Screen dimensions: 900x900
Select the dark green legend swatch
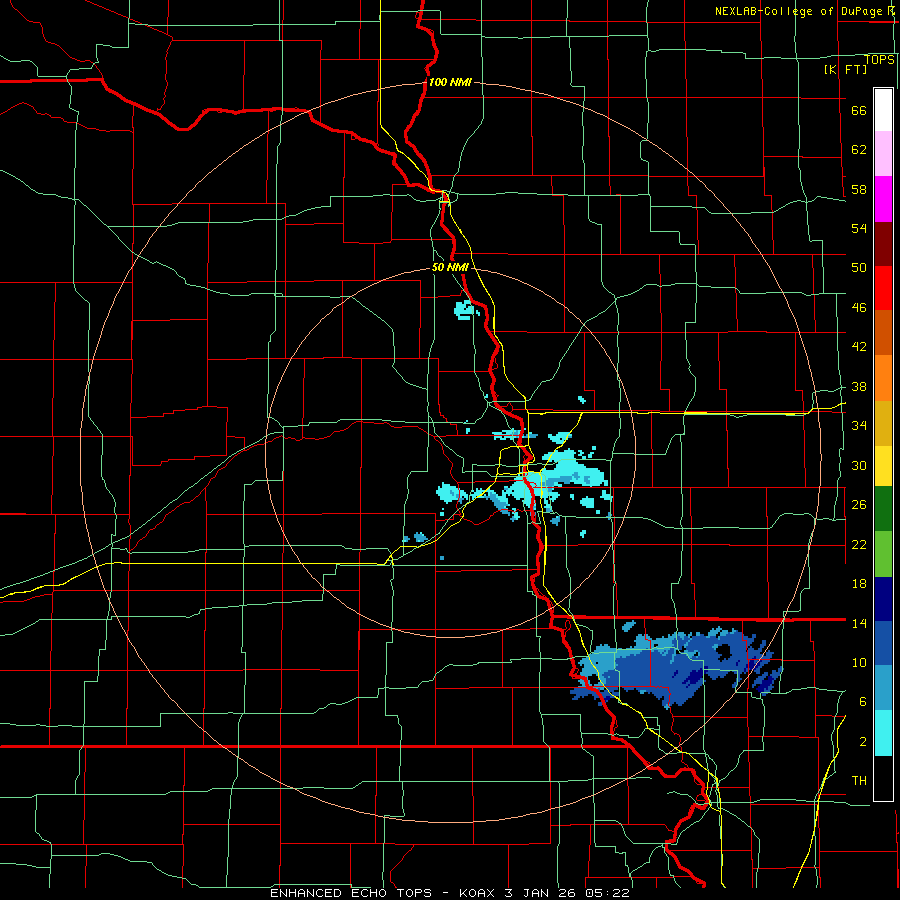pyautogui.click(x=883, y=509)
